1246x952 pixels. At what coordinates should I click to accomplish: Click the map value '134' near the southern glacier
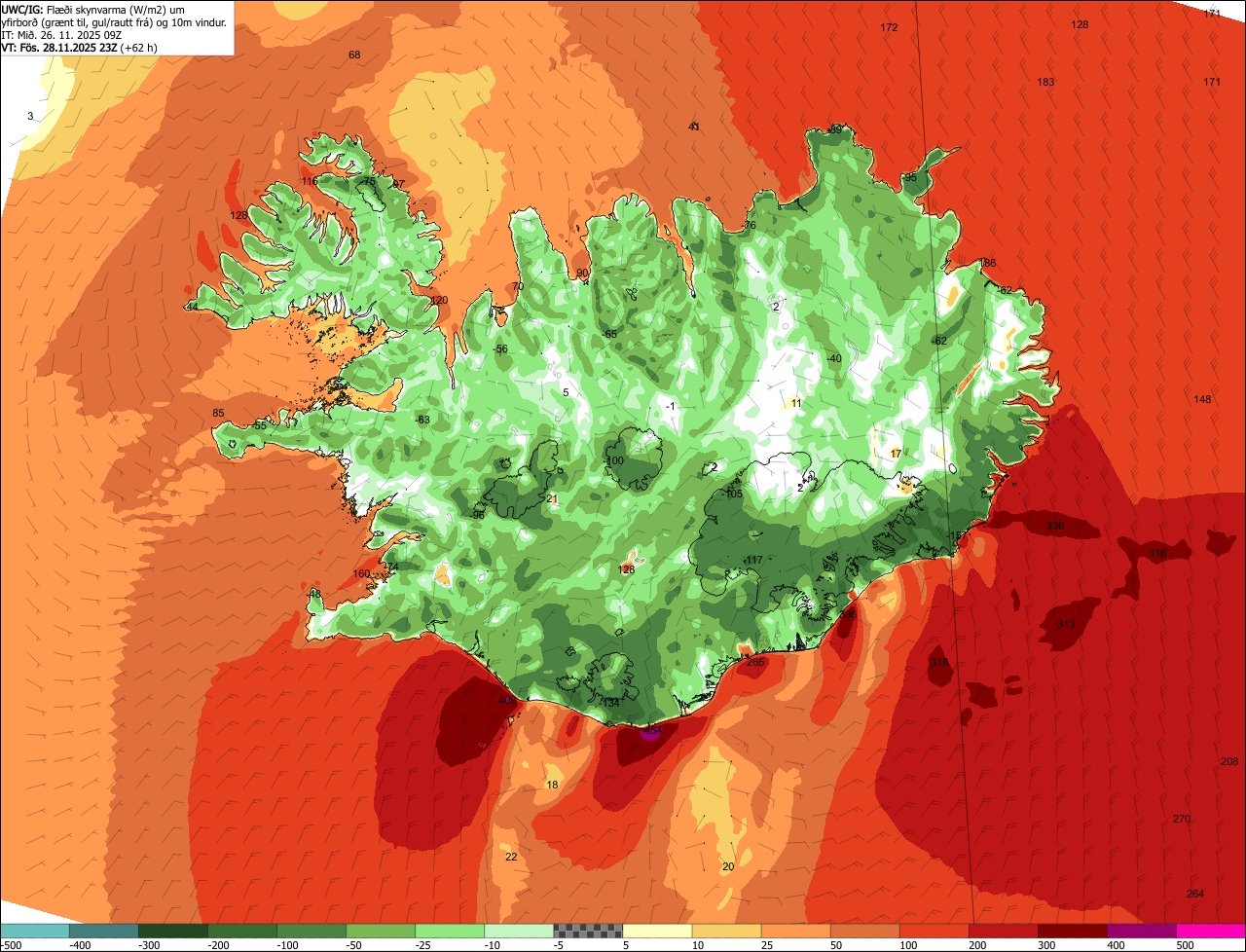click(611, 702)
